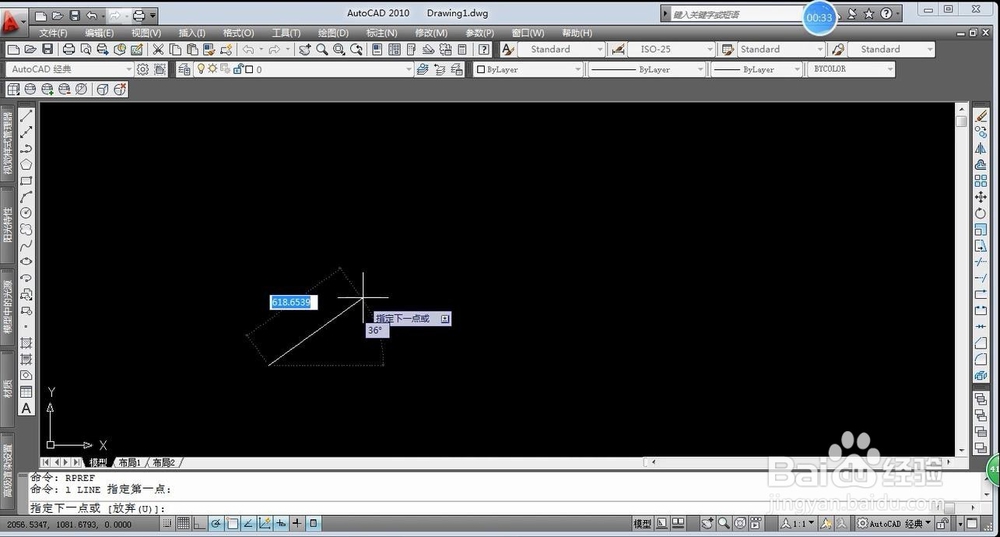Select the Ellipse draw tool
Screen dimensions: 1000x537
[x=26, y=261]
